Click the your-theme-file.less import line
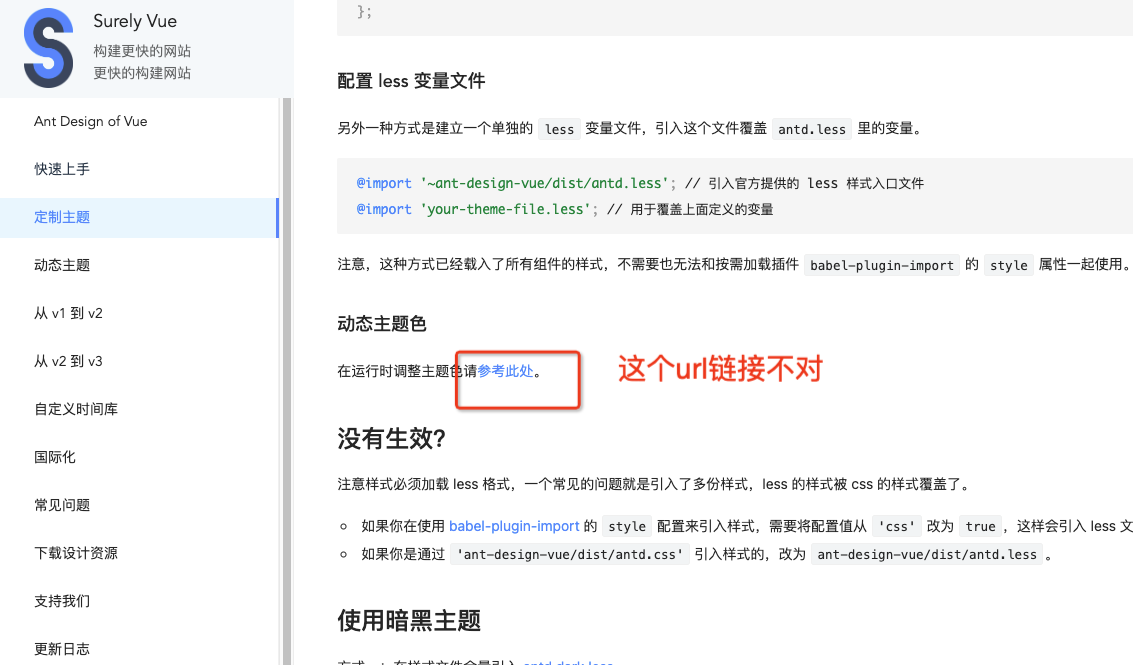 (564, 210)
